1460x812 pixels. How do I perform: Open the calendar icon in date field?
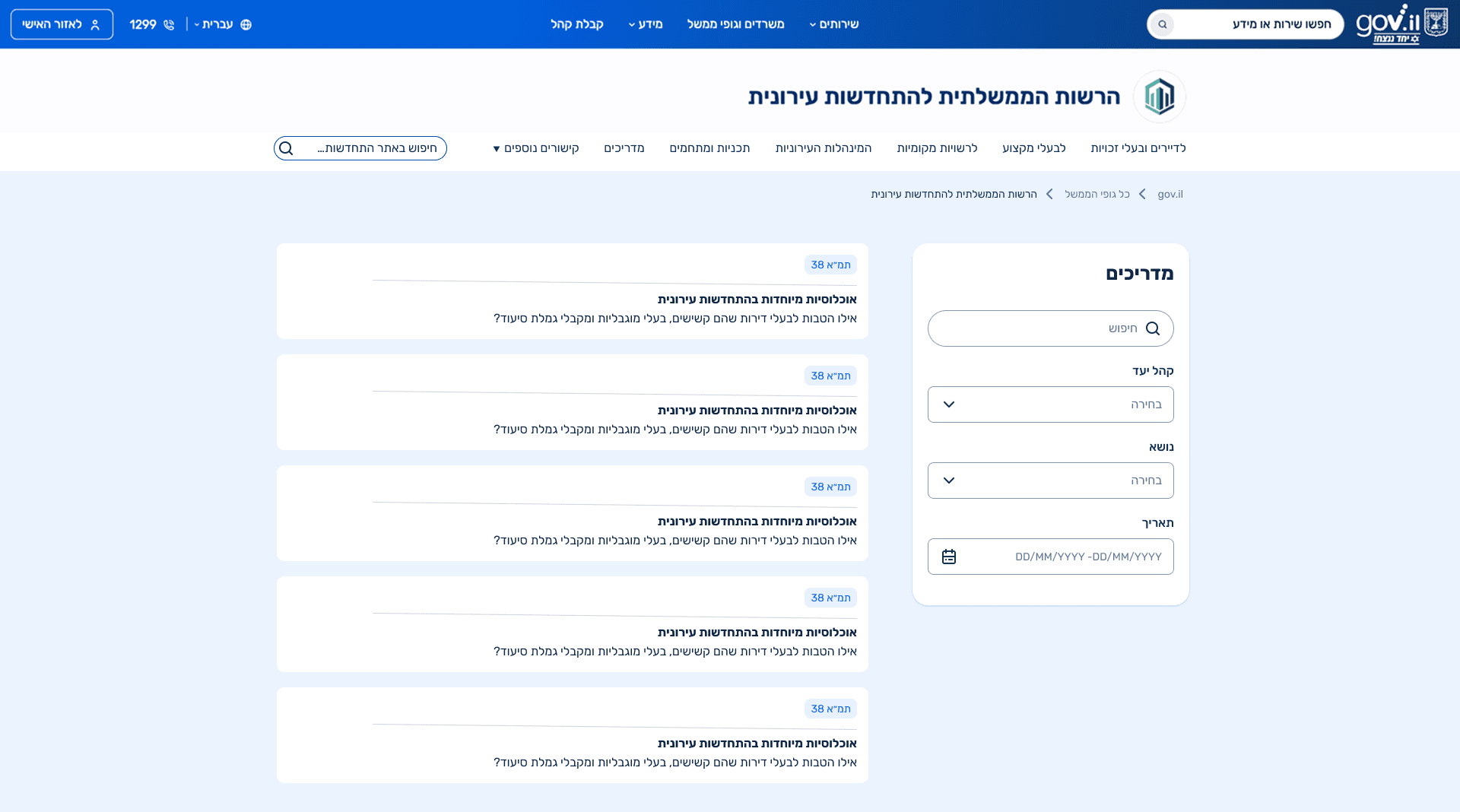(949, 557)
